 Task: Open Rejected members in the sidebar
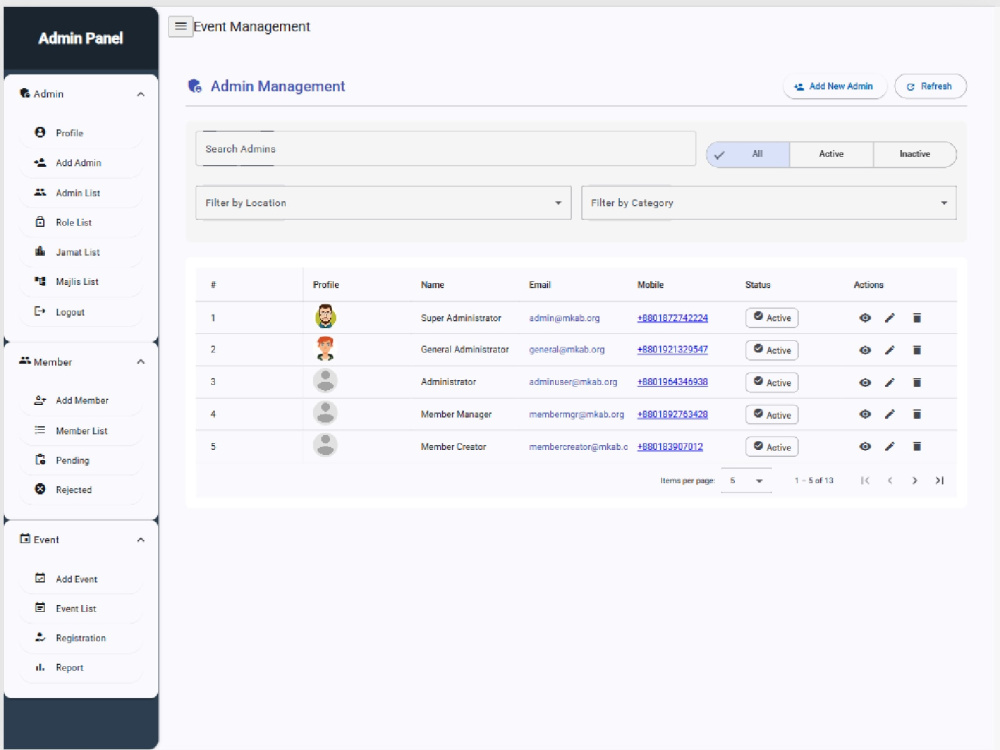pyautogui.click(x=81, y=489)
